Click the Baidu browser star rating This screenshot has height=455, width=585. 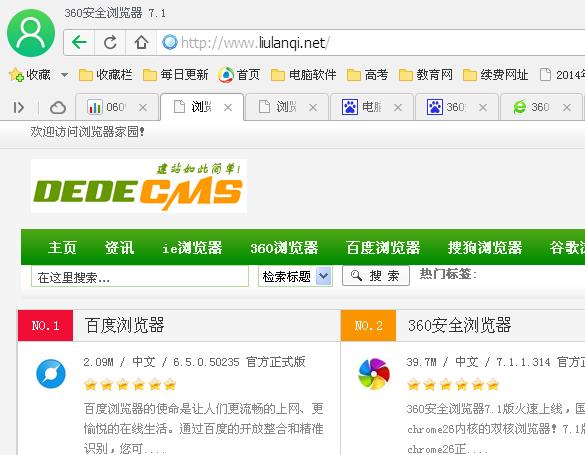coord(130,384)
